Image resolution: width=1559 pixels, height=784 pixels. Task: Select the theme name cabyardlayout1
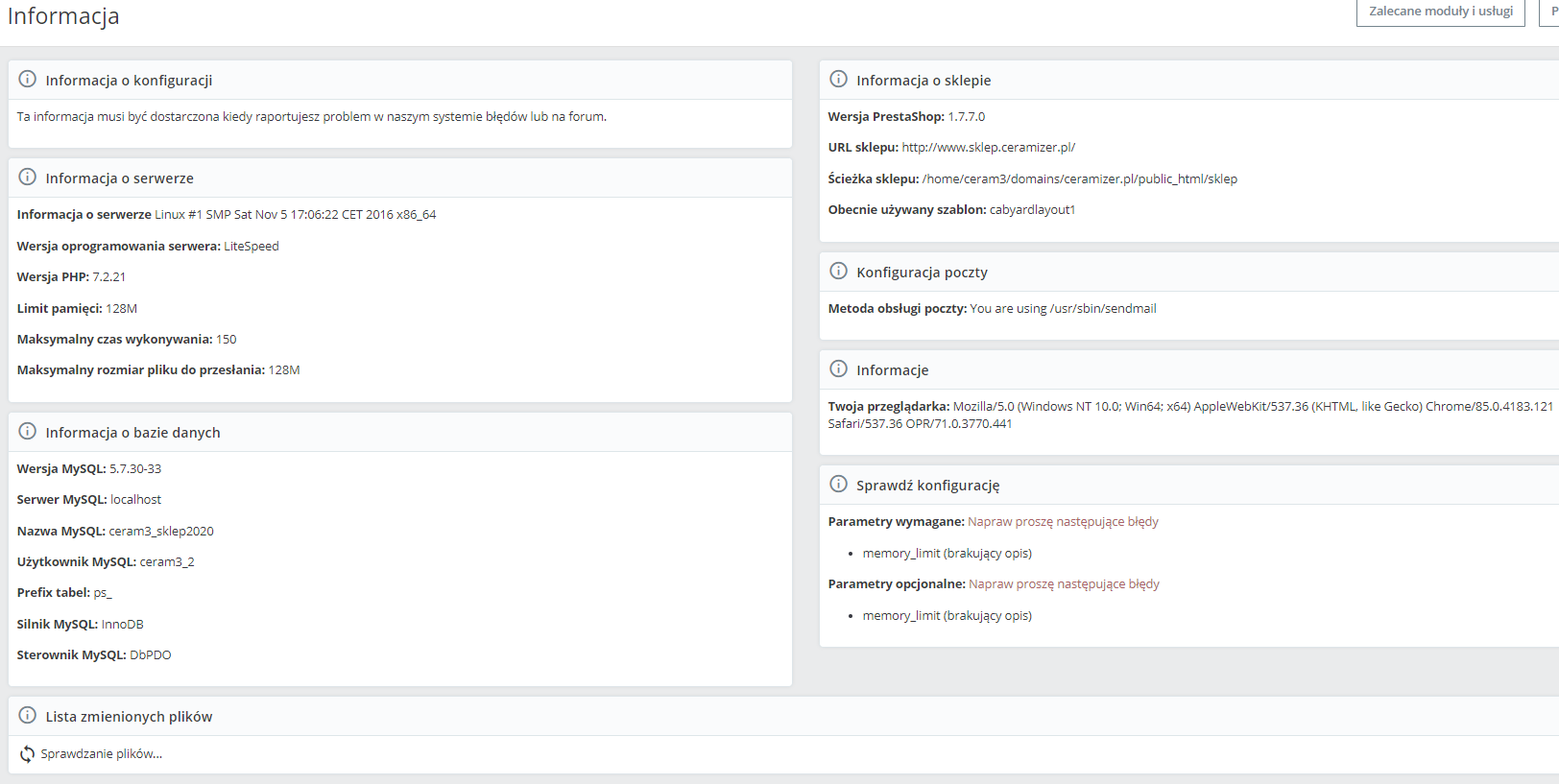click(x=1032, y=210)
